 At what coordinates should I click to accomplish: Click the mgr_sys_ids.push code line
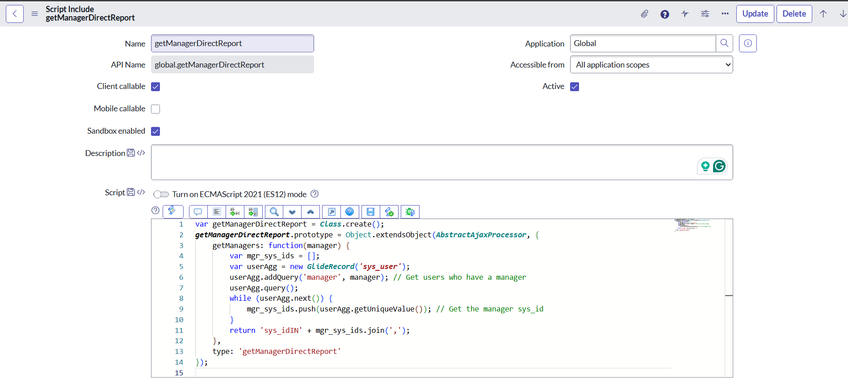(394, 309)
